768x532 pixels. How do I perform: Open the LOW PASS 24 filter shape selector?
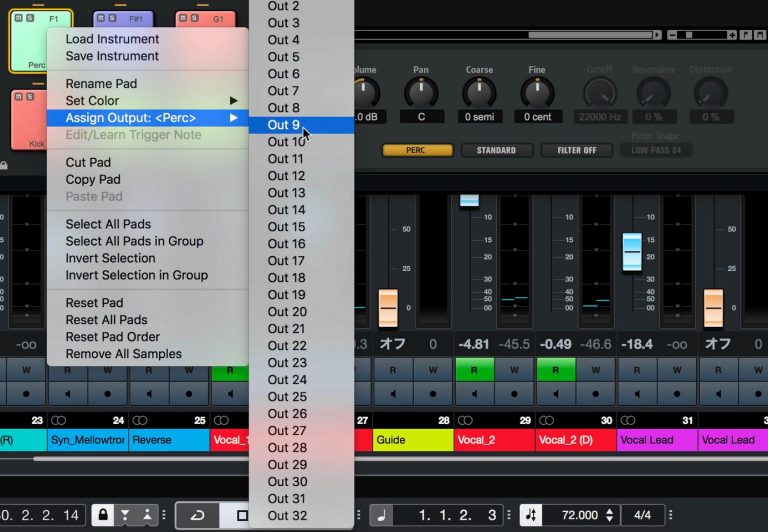coord(656,150)
